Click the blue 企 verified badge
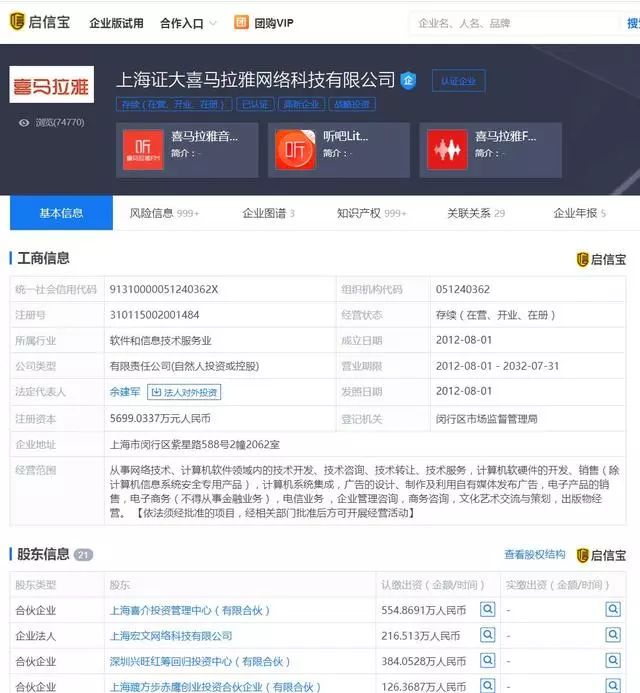The width and height of the screenshot is (640, 693). 408,80
